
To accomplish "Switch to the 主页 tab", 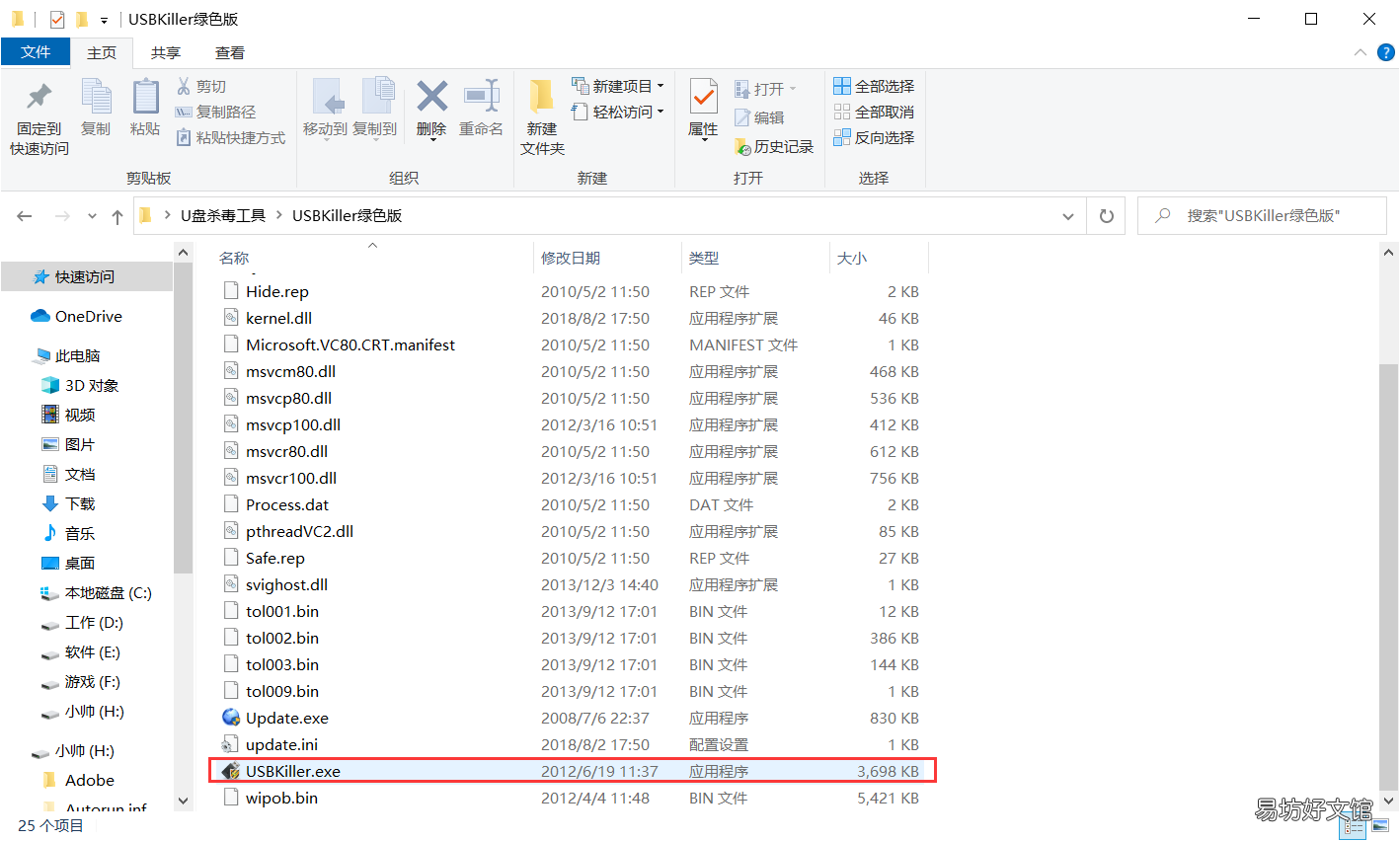I will (102, 52).
